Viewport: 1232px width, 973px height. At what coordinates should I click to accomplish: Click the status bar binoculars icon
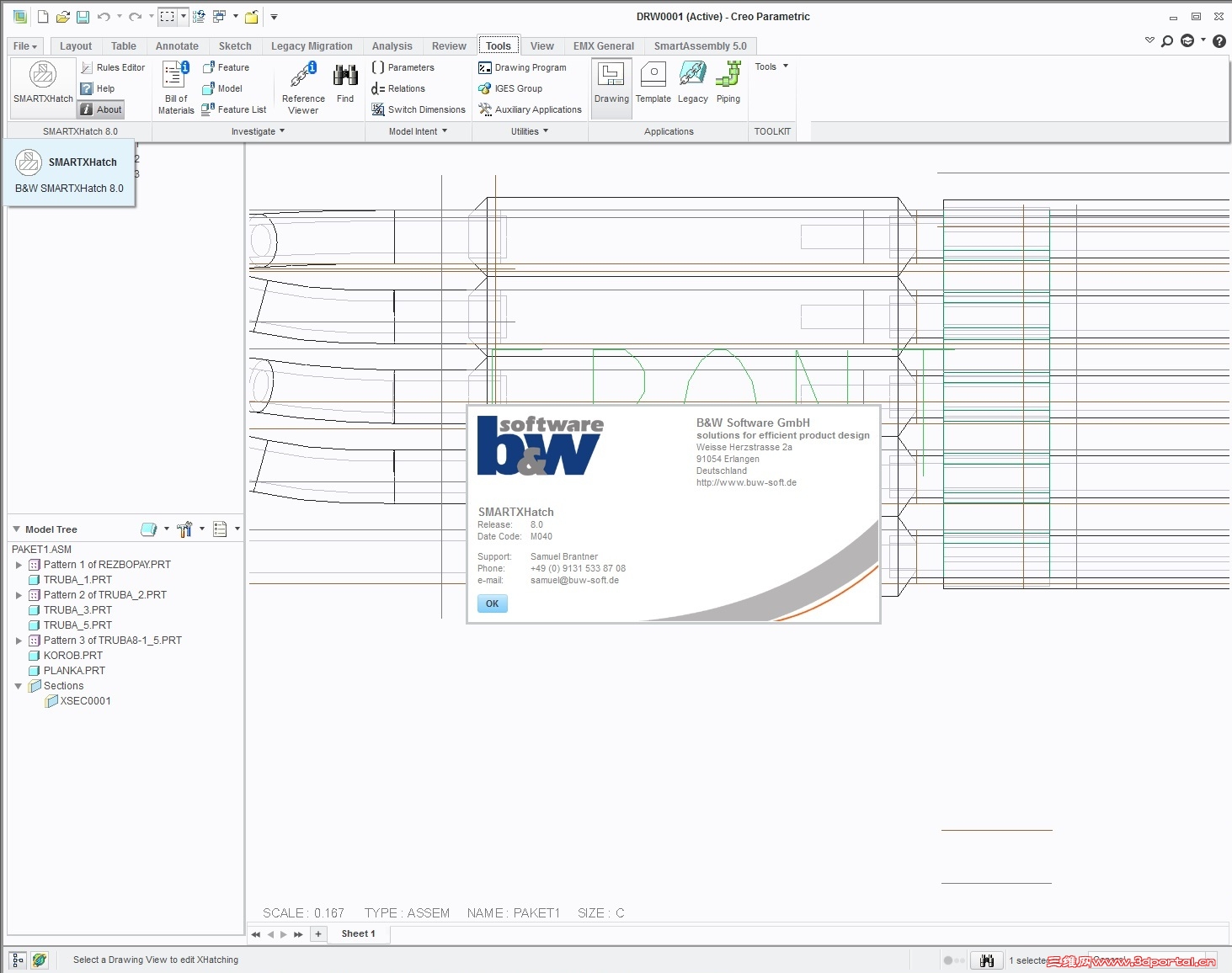[x=987, y=960]
